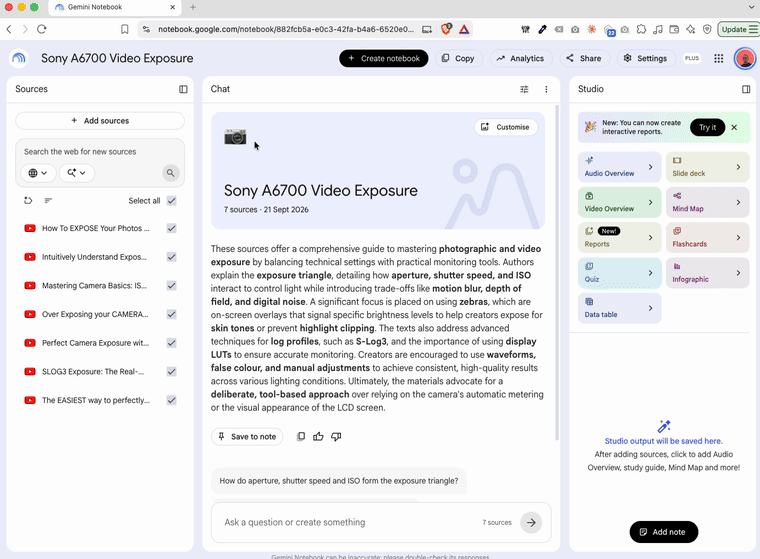Open the account profile avatar
760x559 pixels.
[x=745, y=59]
